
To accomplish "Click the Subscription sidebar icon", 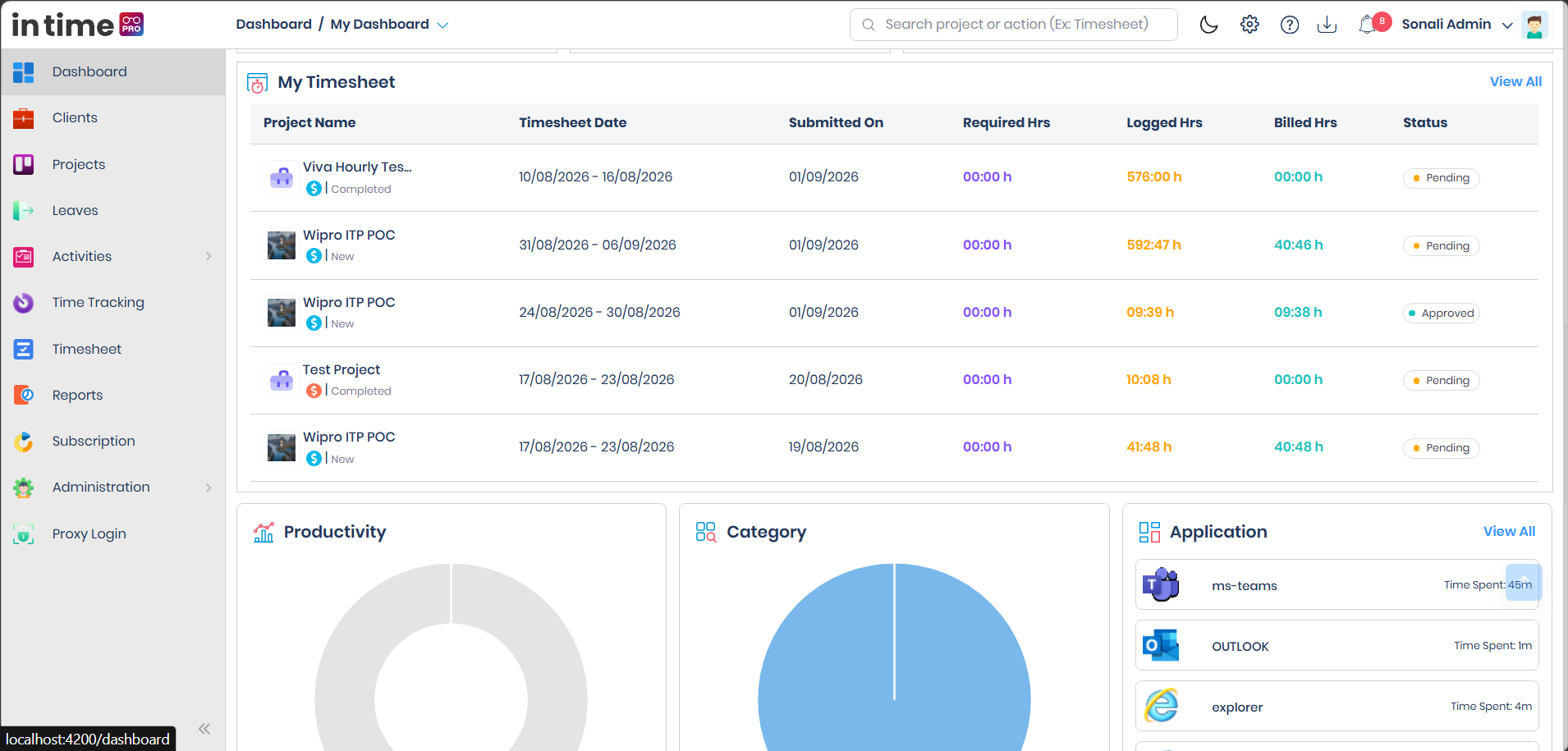I will (24, 442).
